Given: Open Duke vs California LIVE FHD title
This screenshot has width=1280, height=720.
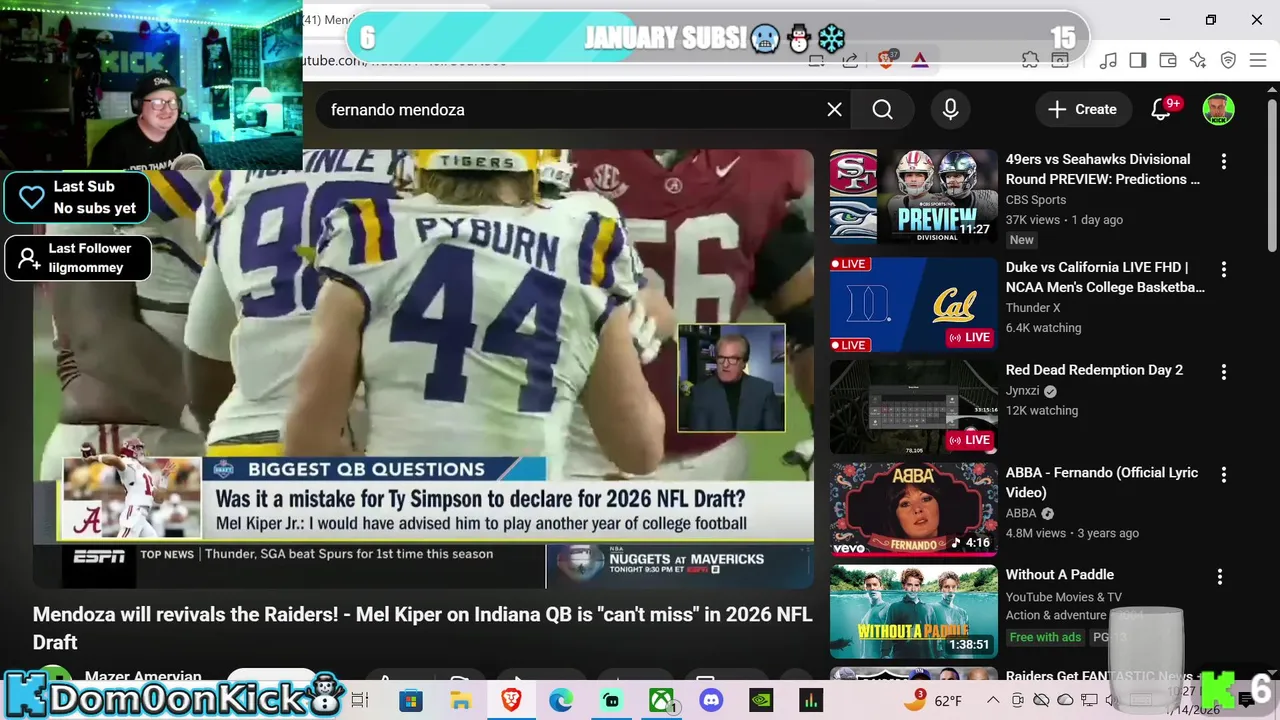Looking at the screenshot, I should coord(1105,277).
